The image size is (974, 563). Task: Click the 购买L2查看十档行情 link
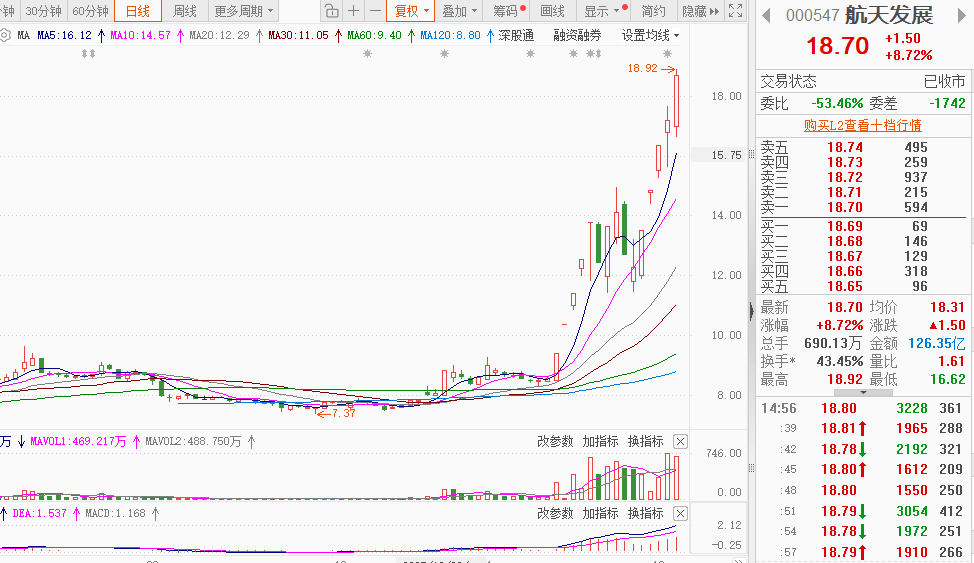click(862, 126)
